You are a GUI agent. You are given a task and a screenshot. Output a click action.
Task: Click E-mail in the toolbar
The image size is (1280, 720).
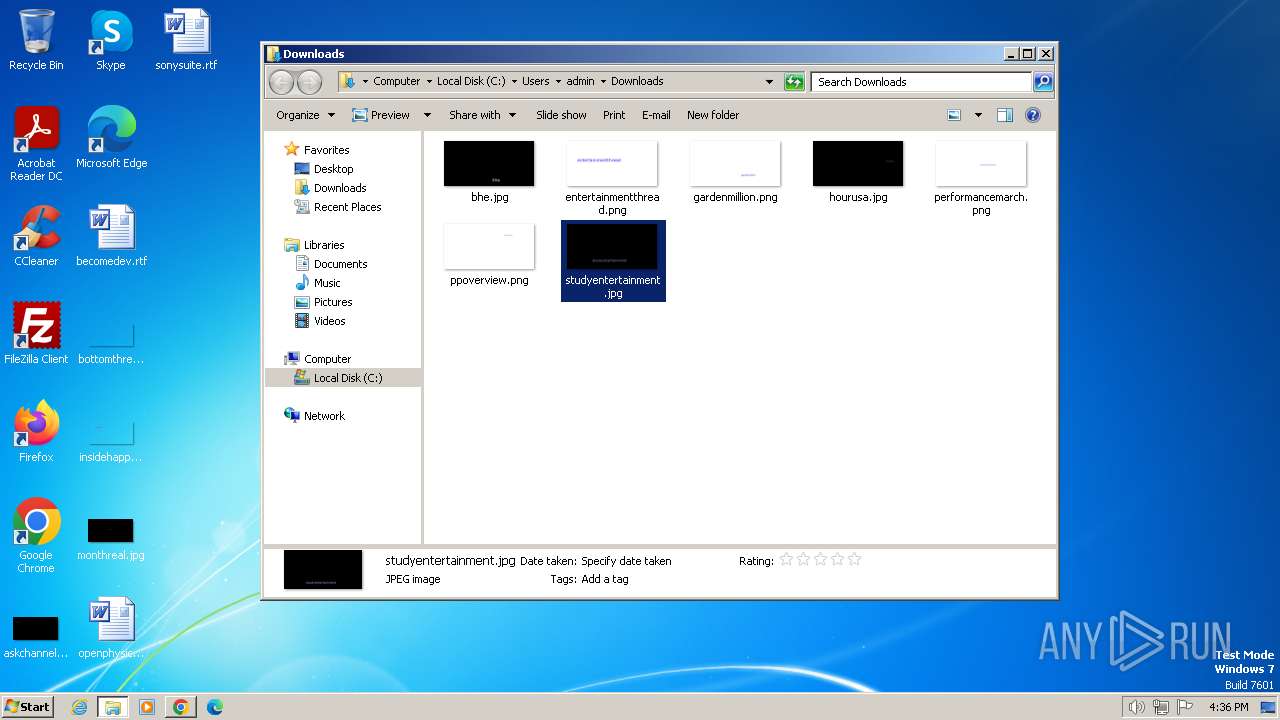pyautogui.click(x=656, y=115)
